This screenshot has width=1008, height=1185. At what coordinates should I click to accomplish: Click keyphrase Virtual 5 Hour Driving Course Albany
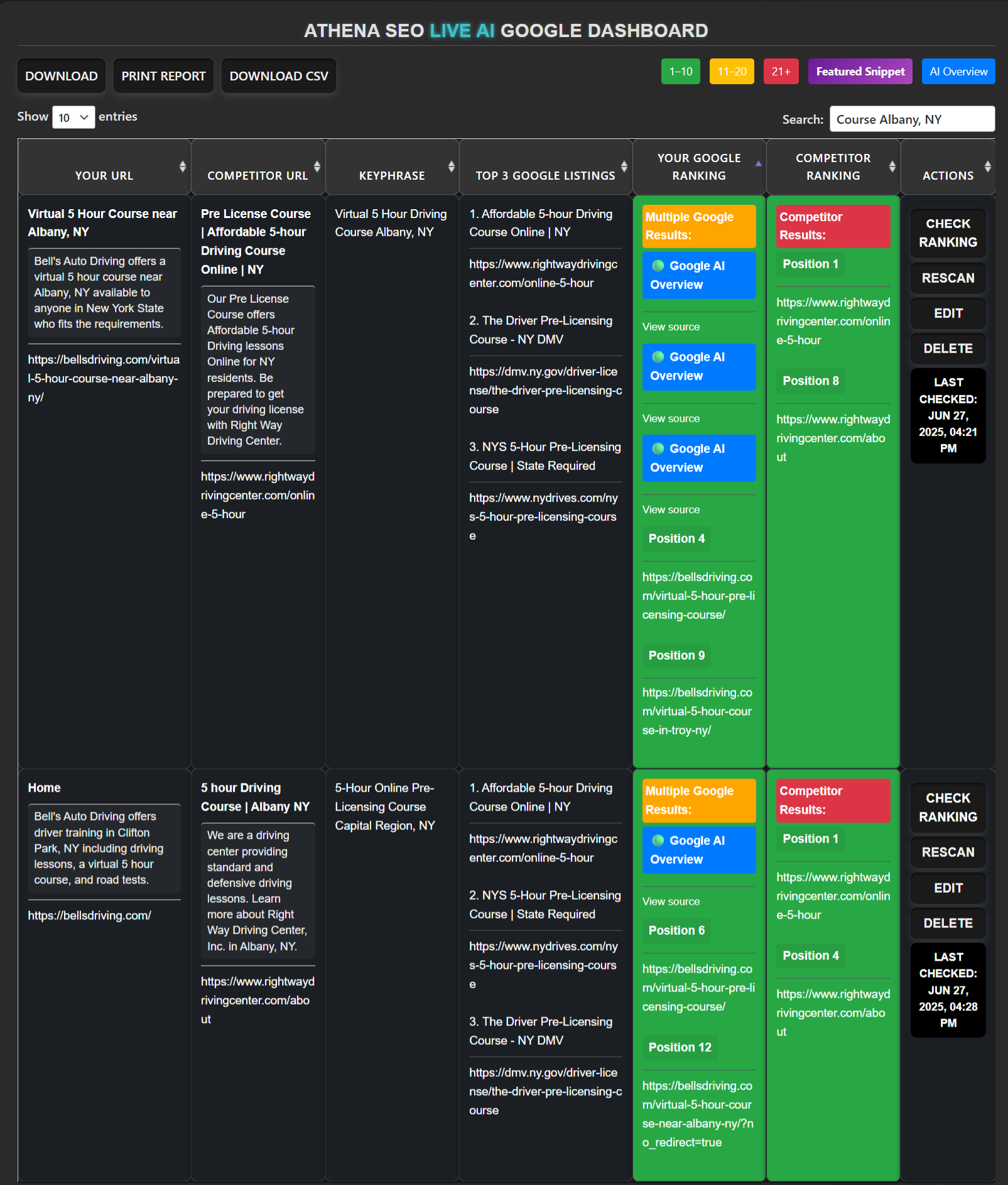pos(391,223)
